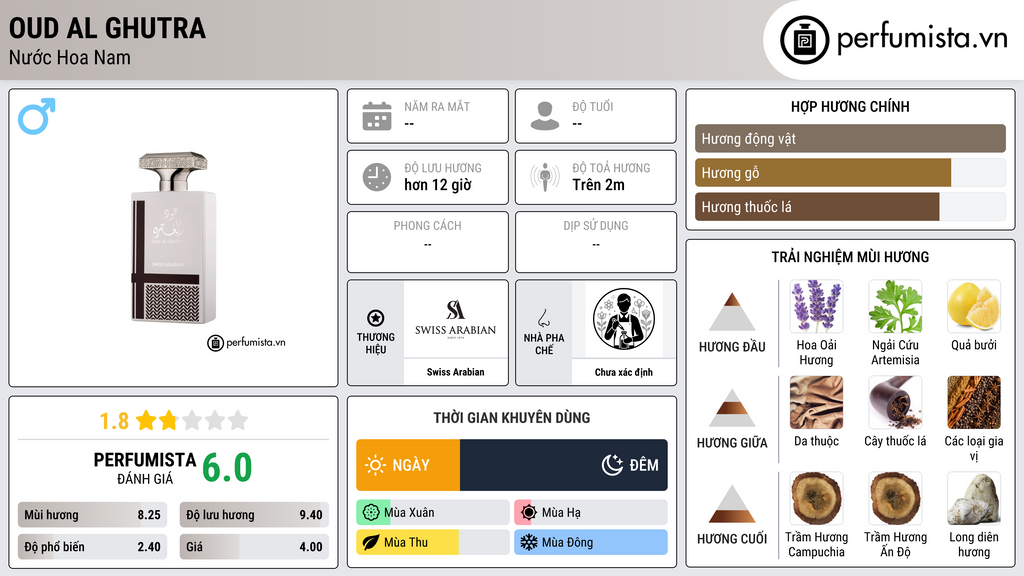Click the OUD AL GHUTRA title
The height and width of the screenshot is (576, 1024).
coord(107,28)
